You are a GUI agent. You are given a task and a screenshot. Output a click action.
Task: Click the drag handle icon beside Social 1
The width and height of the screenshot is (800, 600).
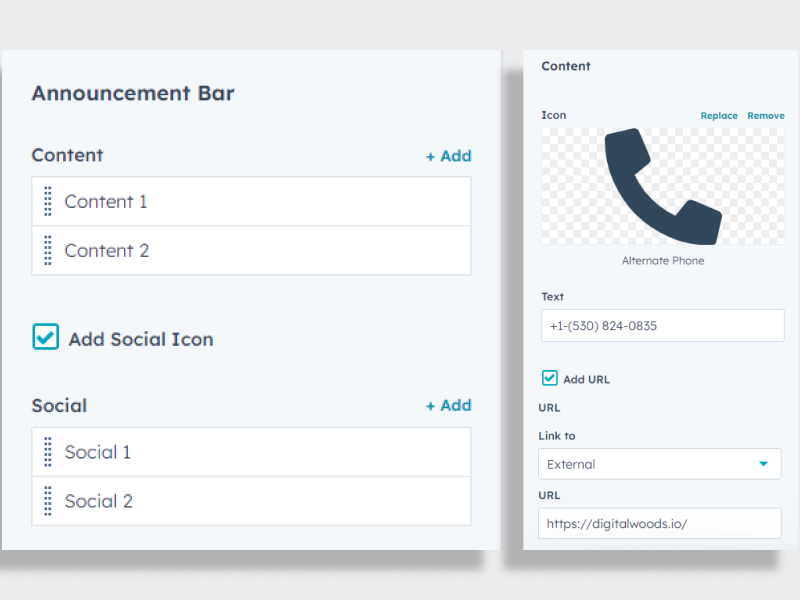(46, 452)
